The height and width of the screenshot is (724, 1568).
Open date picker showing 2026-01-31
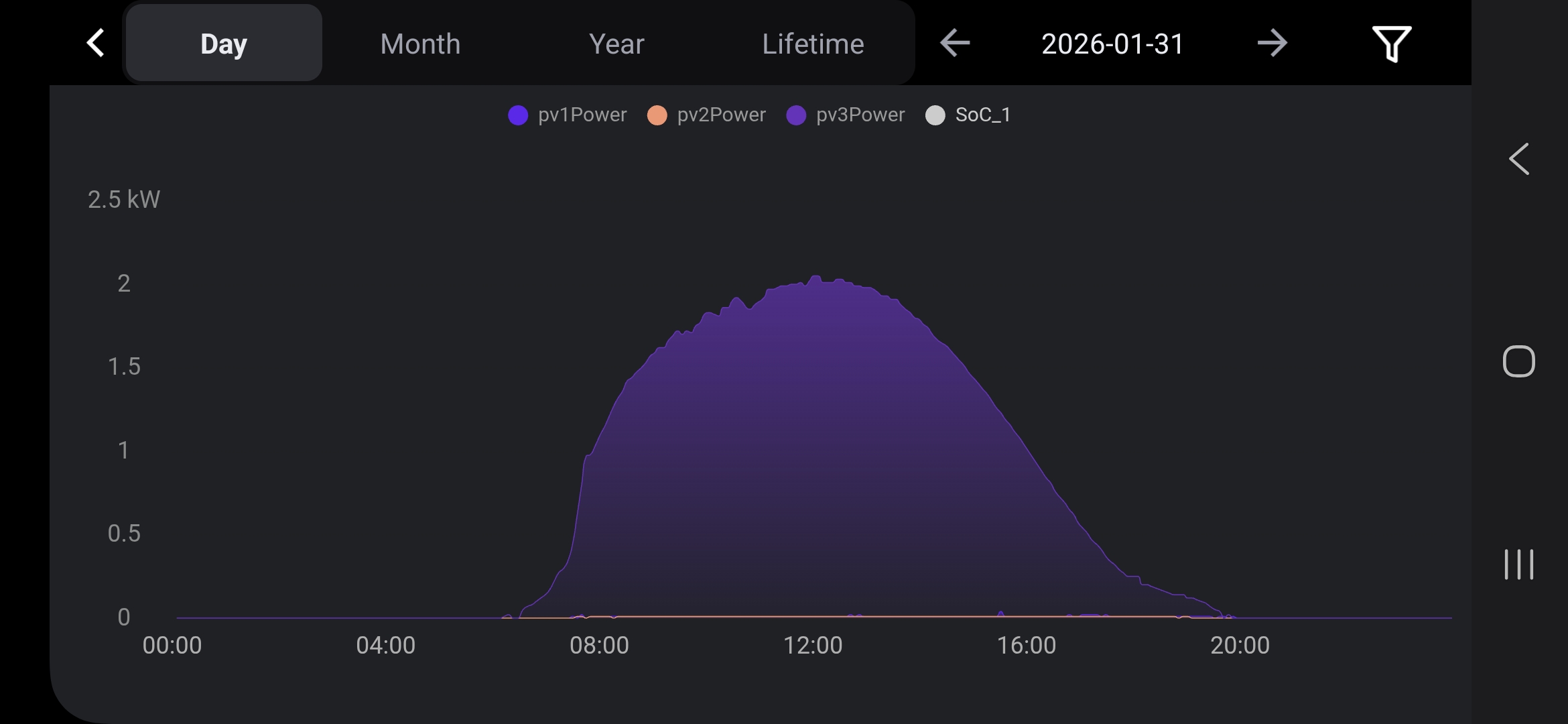click(1112, 44)
